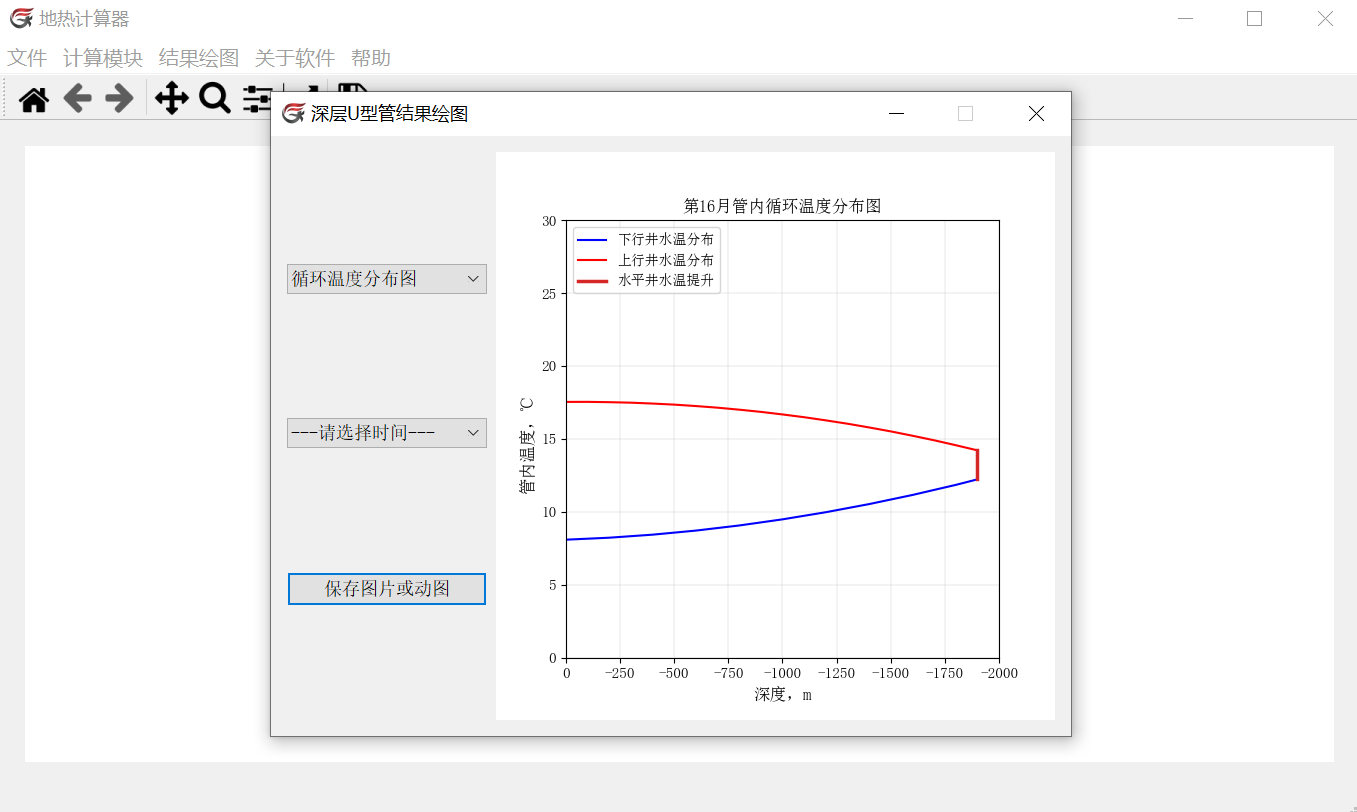
Task: Click the 30 y-axis tick label
Action: (x=549, y=221)
